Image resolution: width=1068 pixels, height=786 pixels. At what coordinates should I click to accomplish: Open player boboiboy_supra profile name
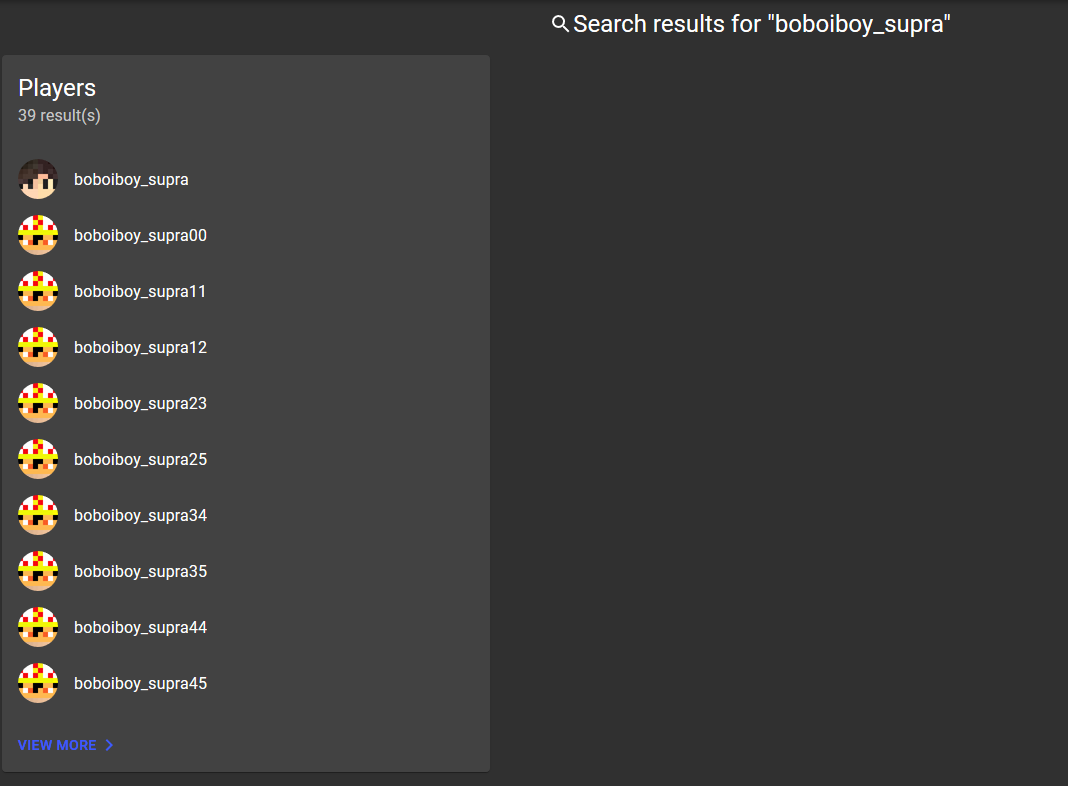131,180
